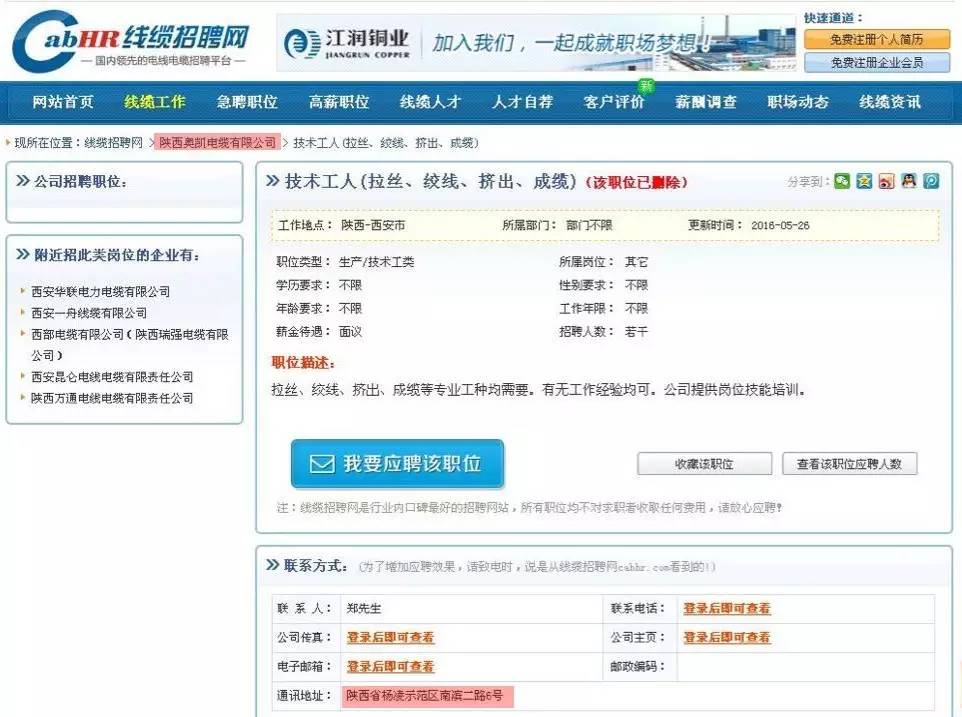Share job to QZone star icon
The image size is (962, 717).
click(x=864, y=181)
